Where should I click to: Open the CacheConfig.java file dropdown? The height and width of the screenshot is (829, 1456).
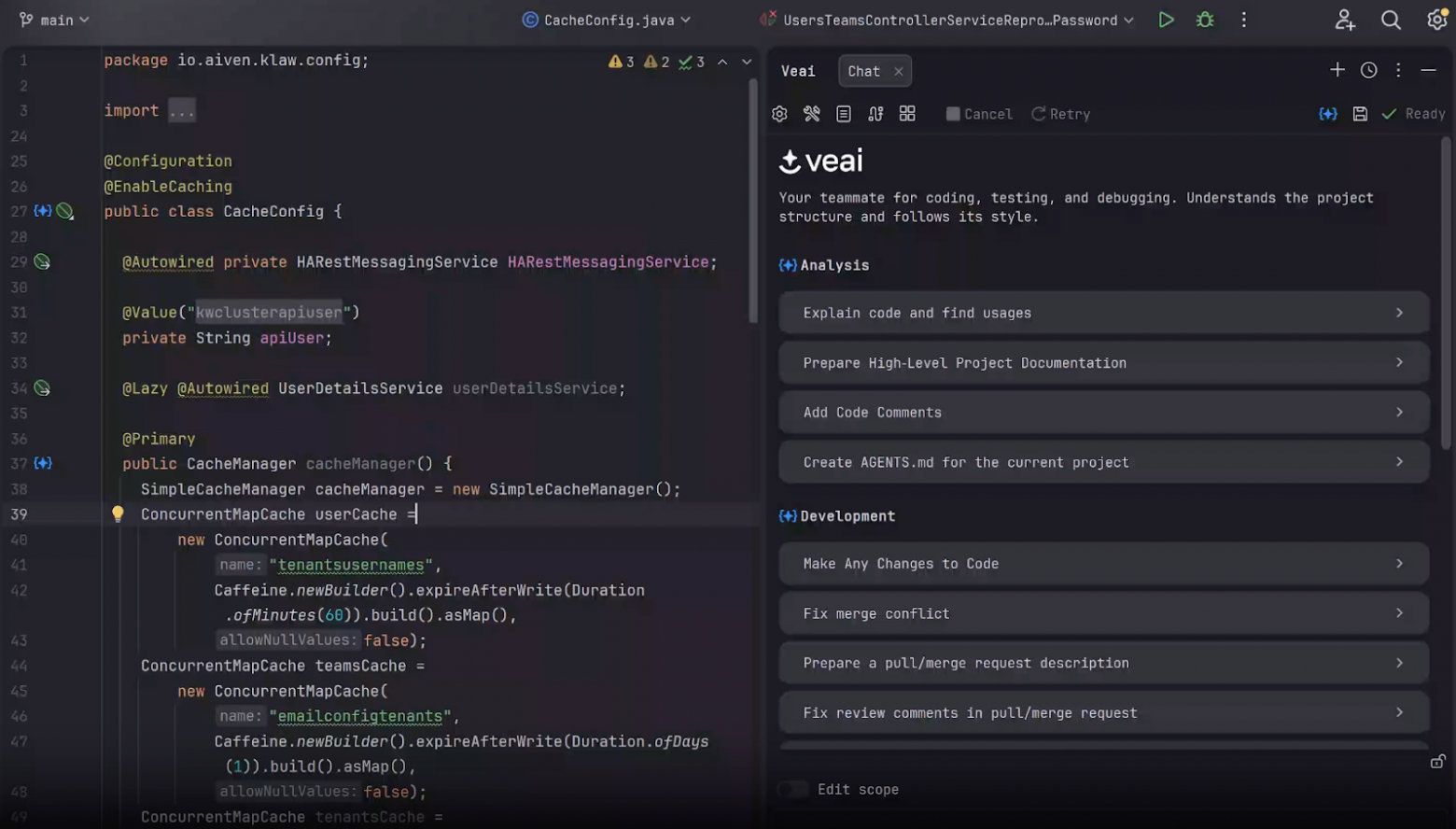tap(607, 20)
